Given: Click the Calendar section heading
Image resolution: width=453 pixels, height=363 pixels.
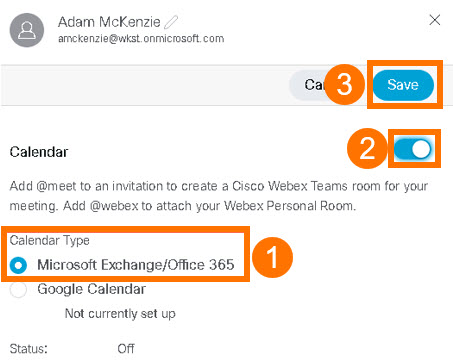Looking at the screenshot, I should [39, 152].
